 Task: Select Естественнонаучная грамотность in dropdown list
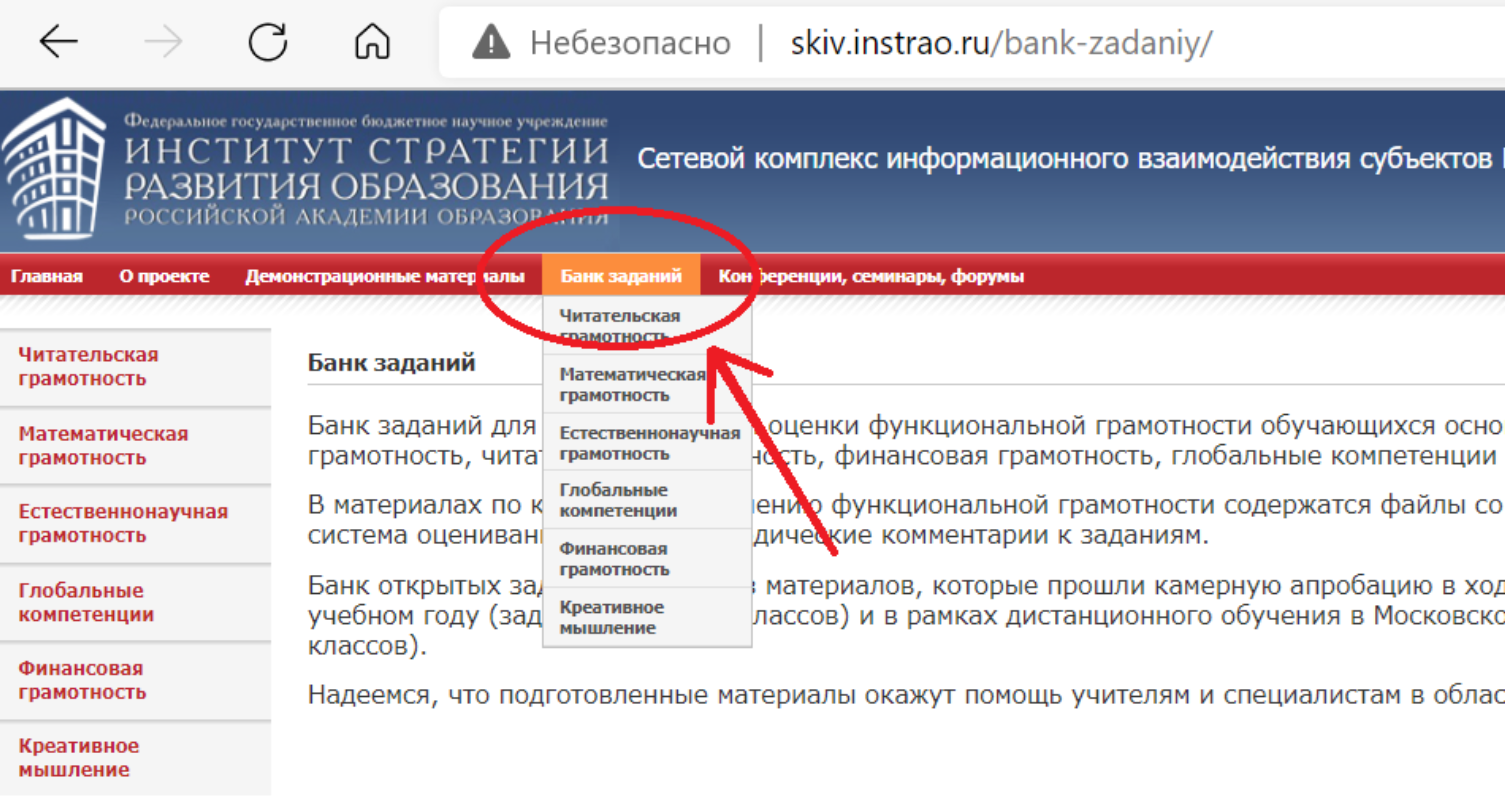pyautogui.click(x=649, y=443)
